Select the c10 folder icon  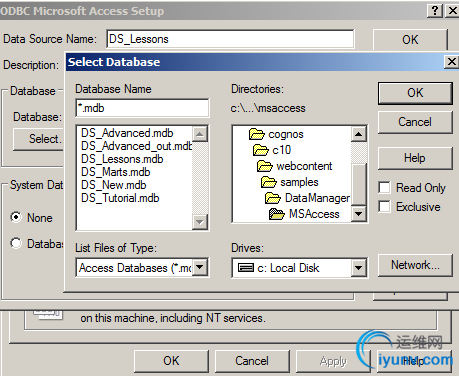click(x=261, y=150)
